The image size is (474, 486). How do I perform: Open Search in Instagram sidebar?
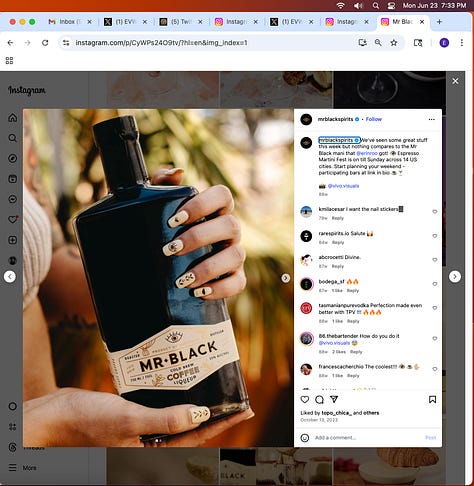(13, 138)
